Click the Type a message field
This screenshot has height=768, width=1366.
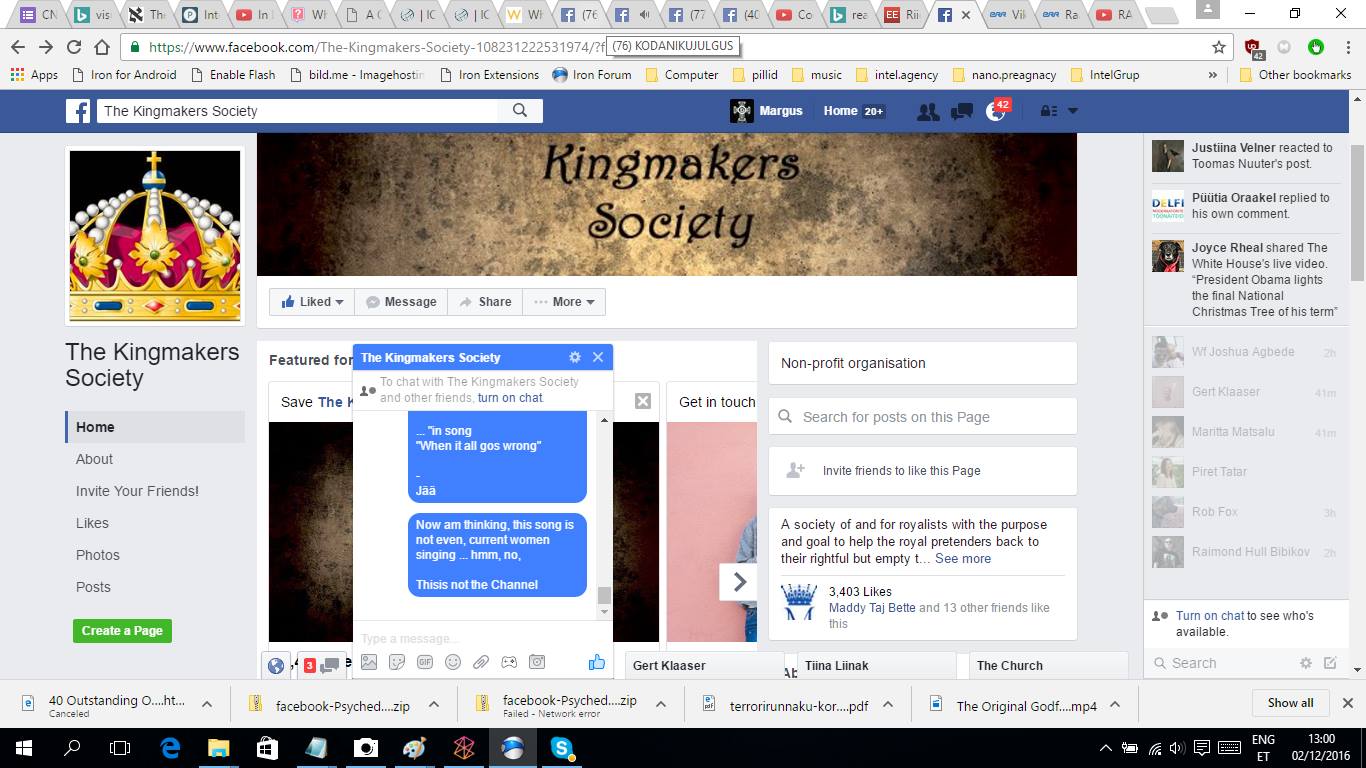click(482, 638)
